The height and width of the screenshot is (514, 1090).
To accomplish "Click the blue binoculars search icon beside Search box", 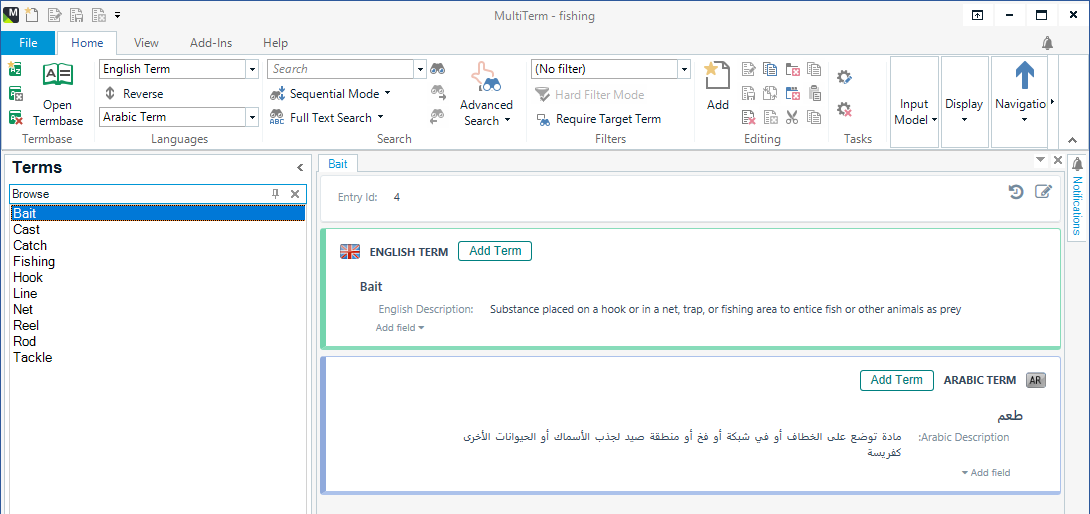I will (438, 69).
